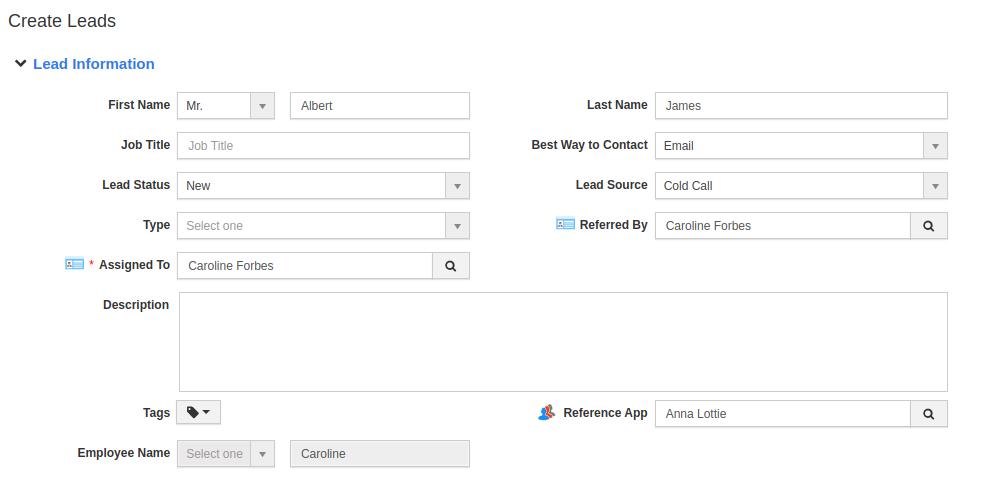The width and height of the screenshot is (988, 485).
Task: Click the Last Name field containing James
Action: pyautogui.click(x=801, y=106)
